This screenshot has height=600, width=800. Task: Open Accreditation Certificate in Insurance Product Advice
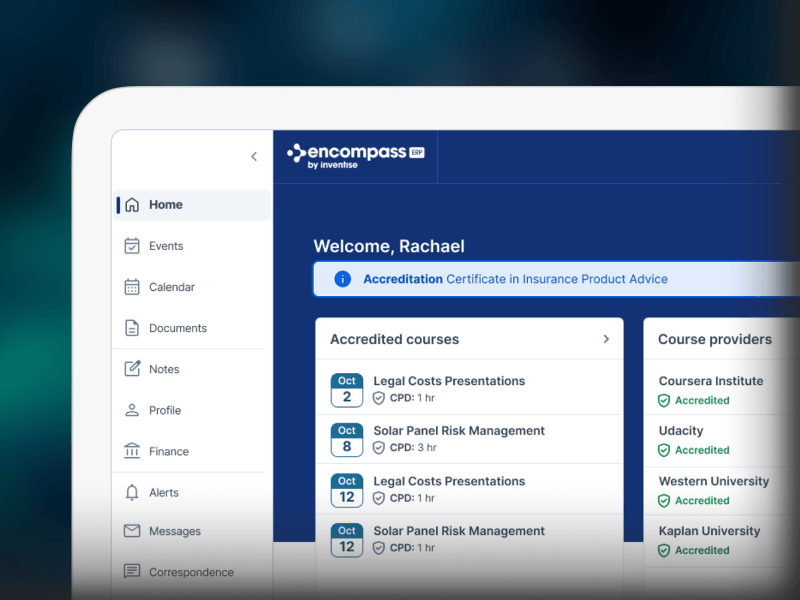click(x=515, y=279)
